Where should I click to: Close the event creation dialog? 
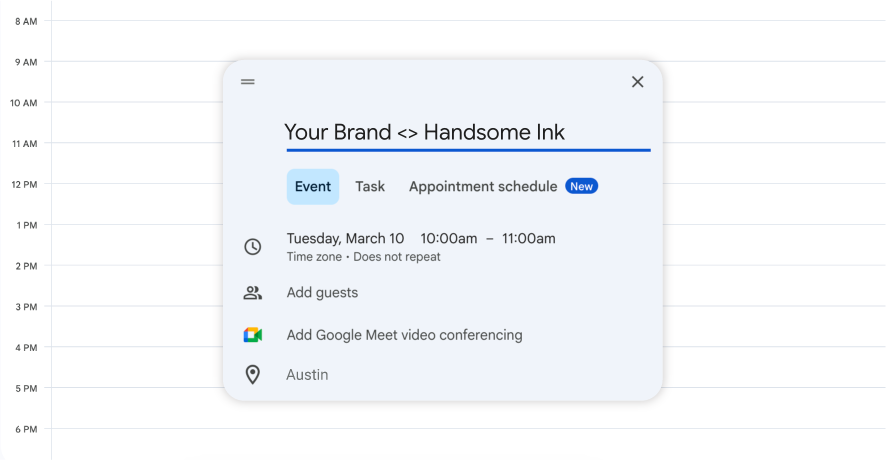[637, 82]
